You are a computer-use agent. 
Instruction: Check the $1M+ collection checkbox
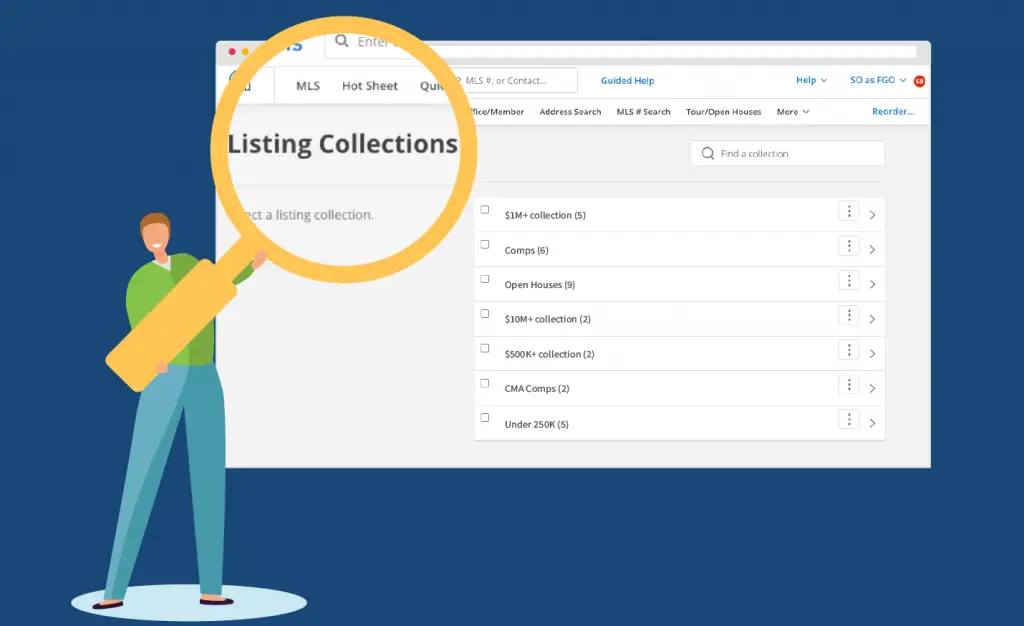pyautogui.click(x=485, y=210)
